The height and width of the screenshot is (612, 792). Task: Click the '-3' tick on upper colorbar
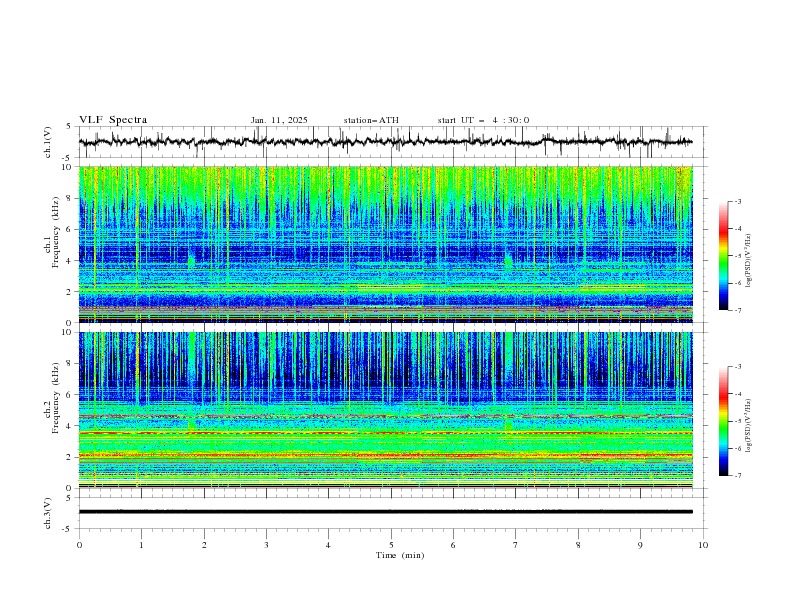coord(738,201)
